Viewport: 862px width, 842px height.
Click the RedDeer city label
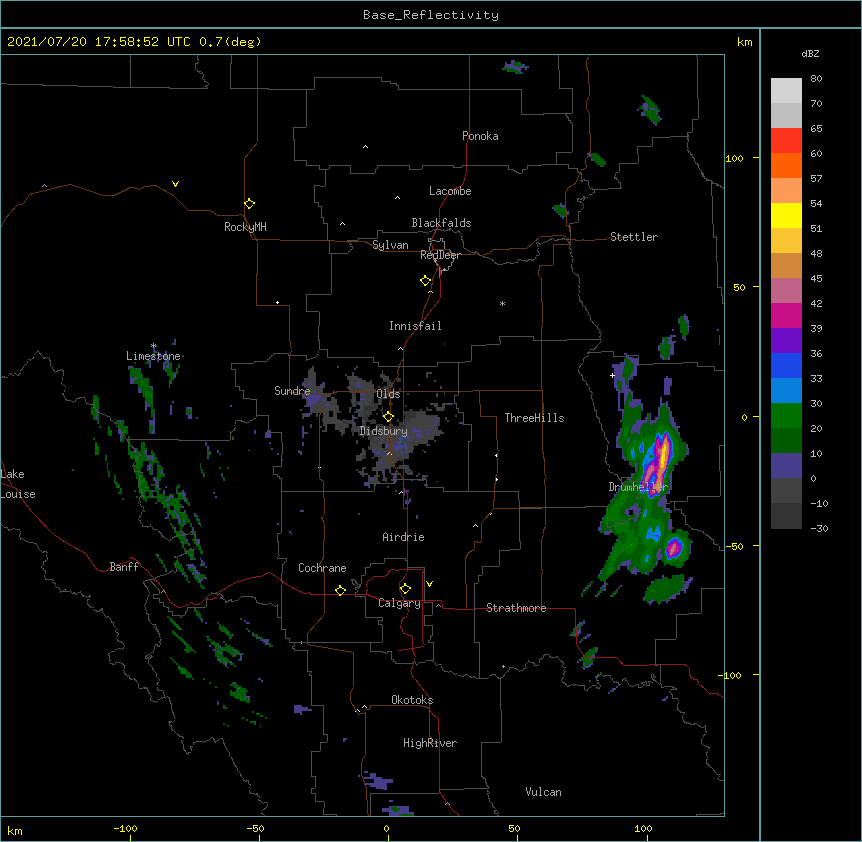click(440, 255)
